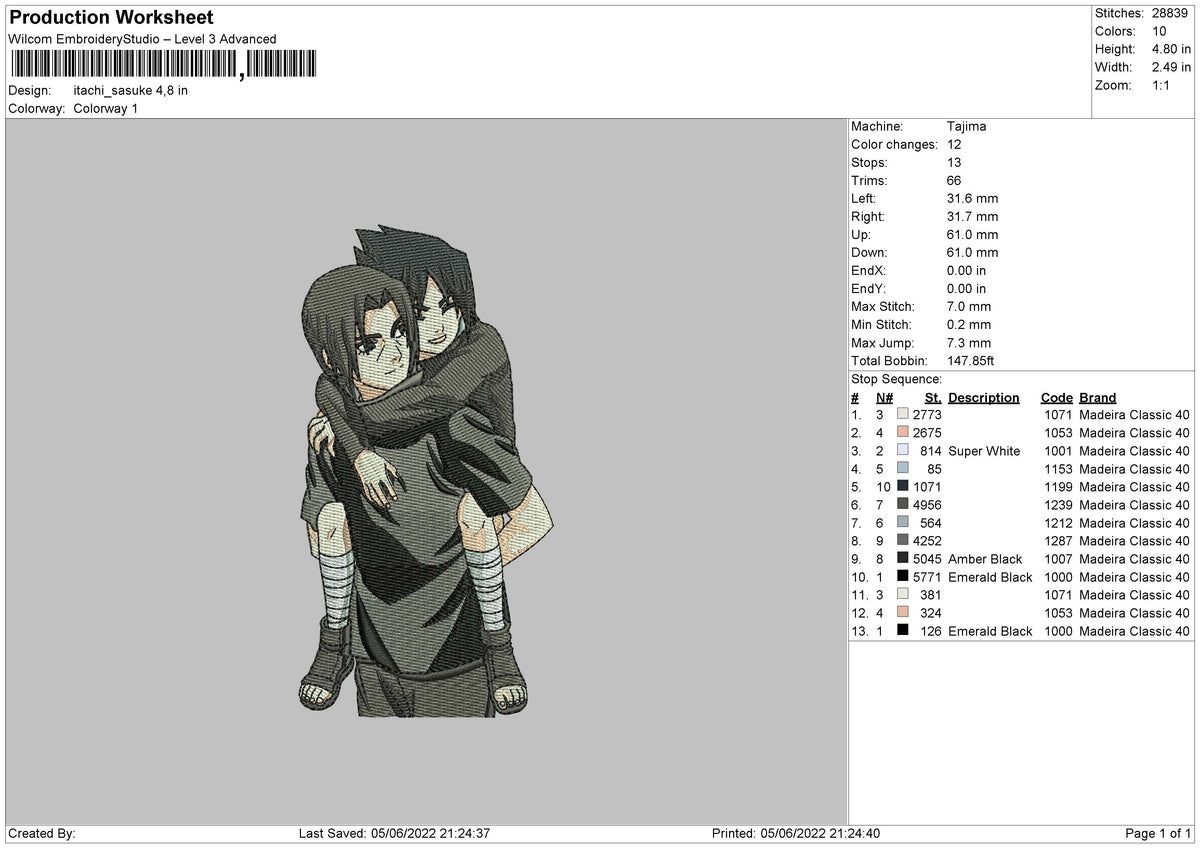Click the design barcode
This screenshot has height=848, width=1200.
click(165, 63)
